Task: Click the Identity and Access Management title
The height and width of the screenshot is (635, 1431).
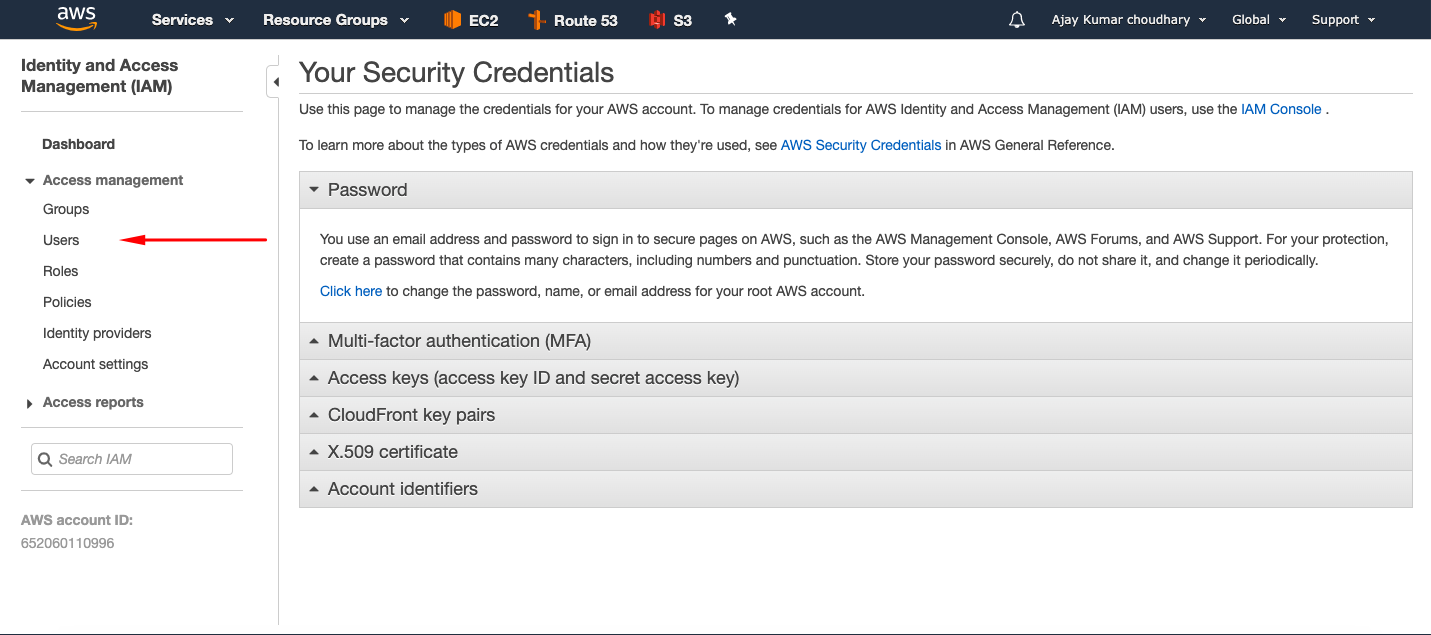Action: pos(99,76)
